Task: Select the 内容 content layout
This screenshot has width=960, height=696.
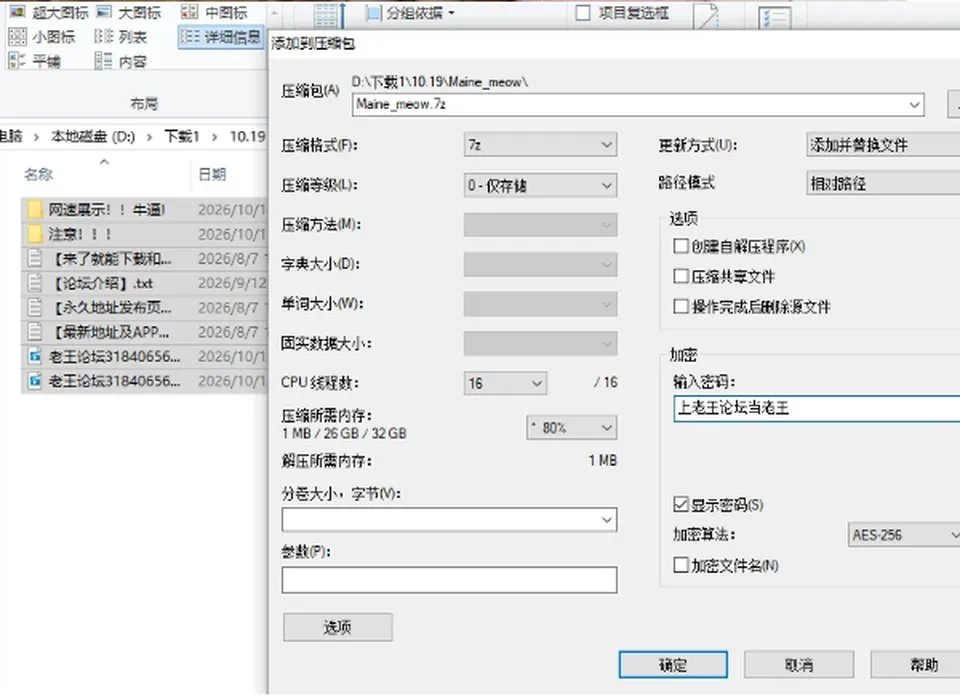Action: click(x=121, y=61)
